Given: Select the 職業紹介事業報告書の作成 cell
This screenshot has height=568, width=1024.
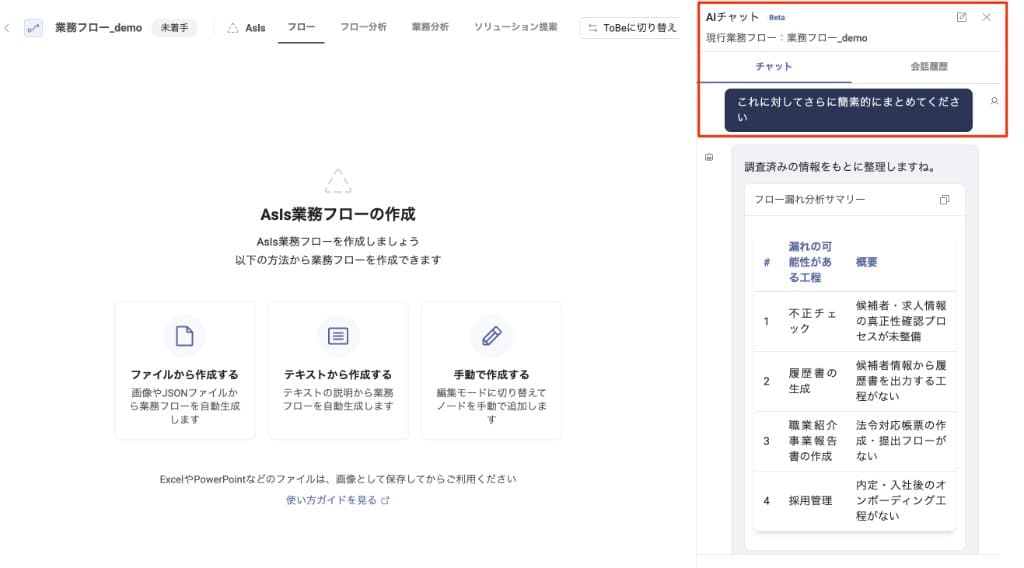Looking at the screenshot, I should pos(812,441).
